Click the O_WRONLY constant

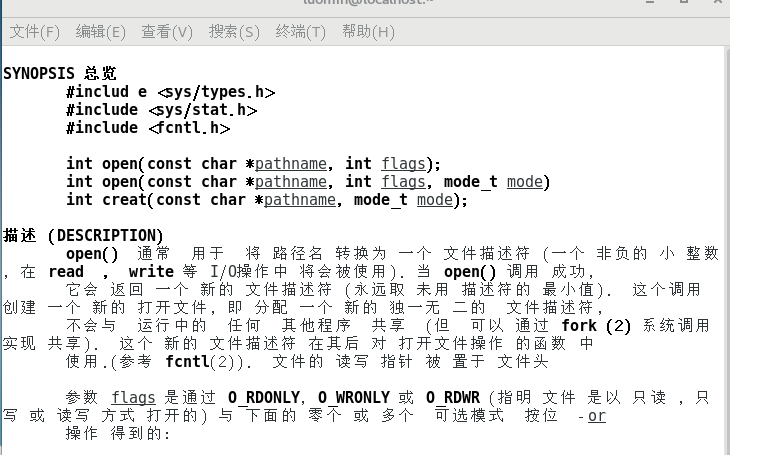point(354,398)
